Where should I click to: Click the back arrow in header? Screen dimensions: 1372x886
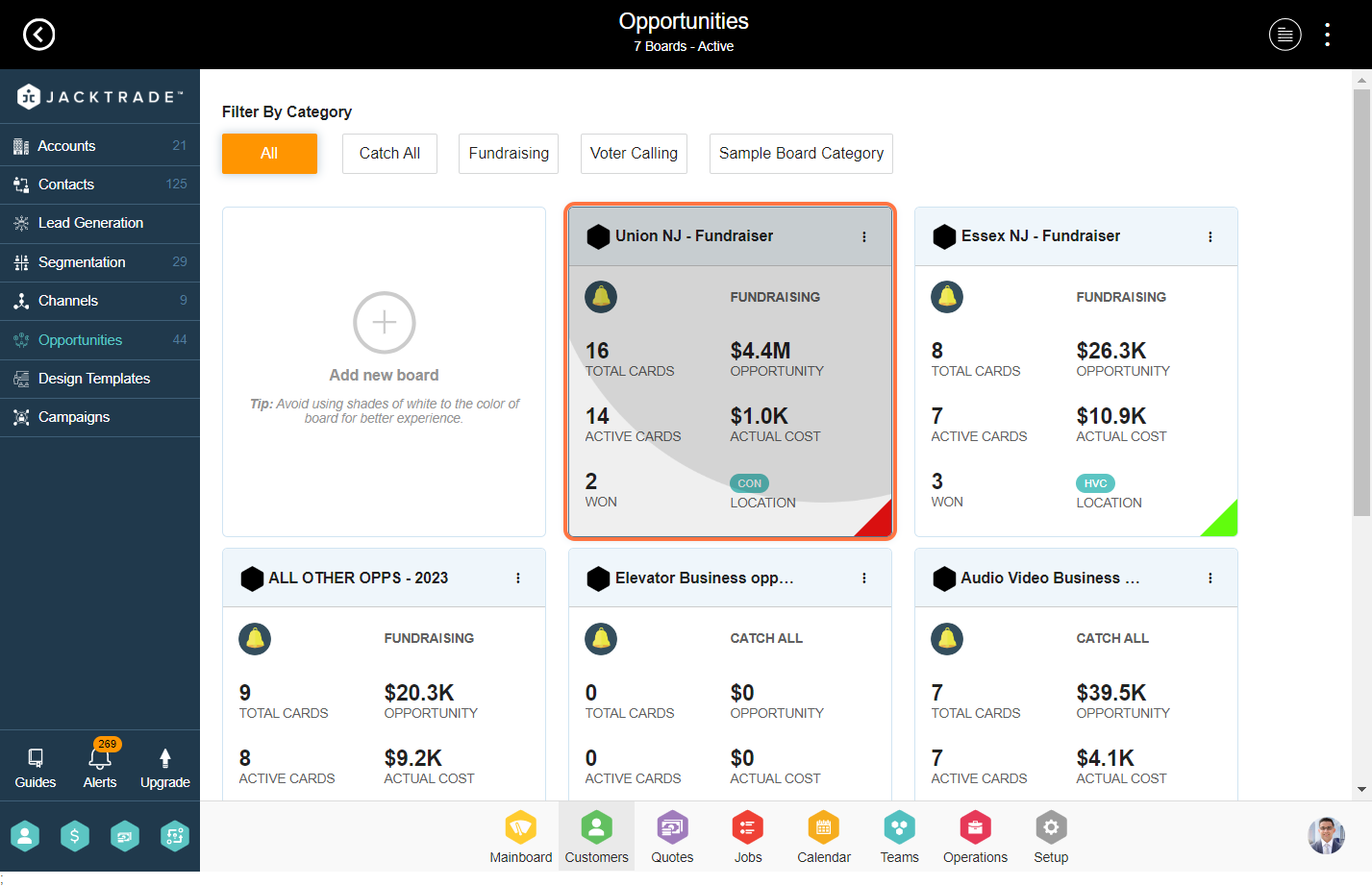38,35
